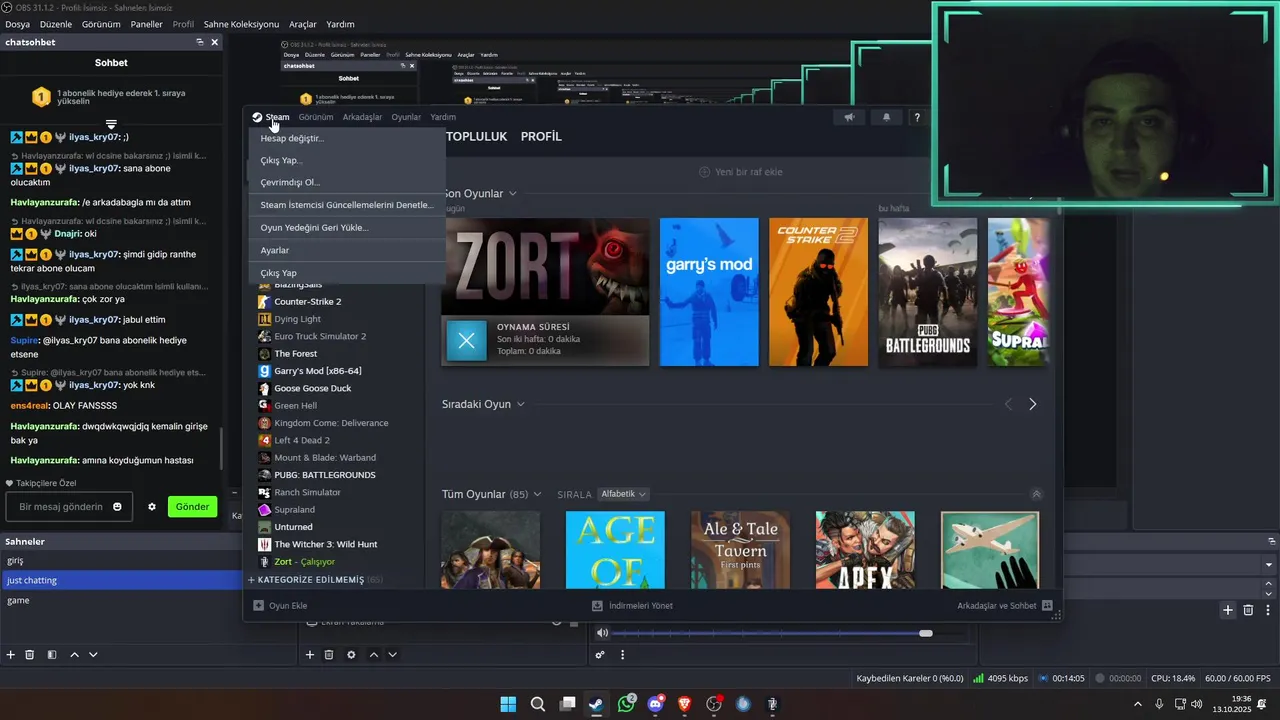Open Steam help question mark icon
1280x720 pixels.
pos(917,117)
